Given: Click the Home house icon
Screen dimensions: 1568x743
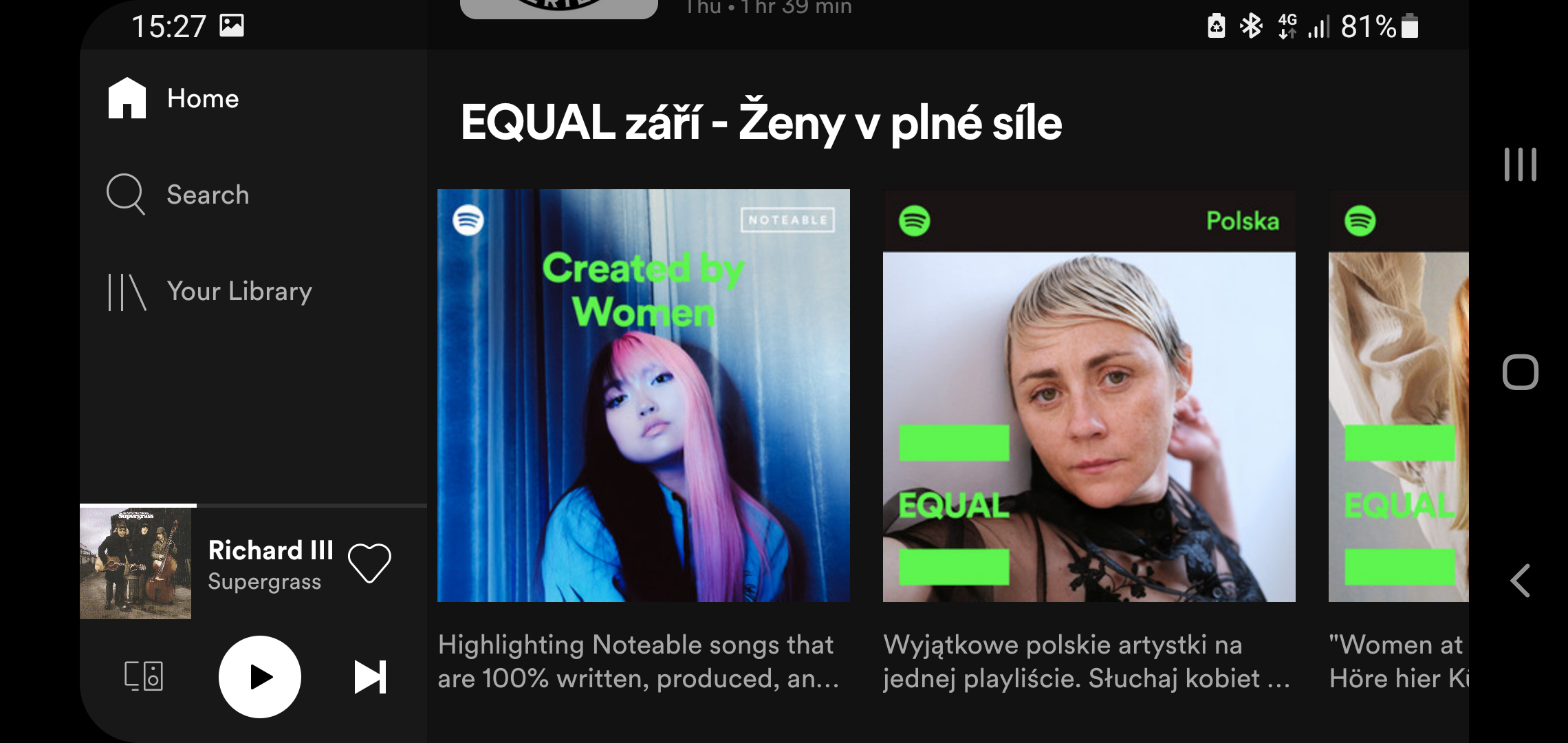Looking at the screenshot, I should pos(127,98).
